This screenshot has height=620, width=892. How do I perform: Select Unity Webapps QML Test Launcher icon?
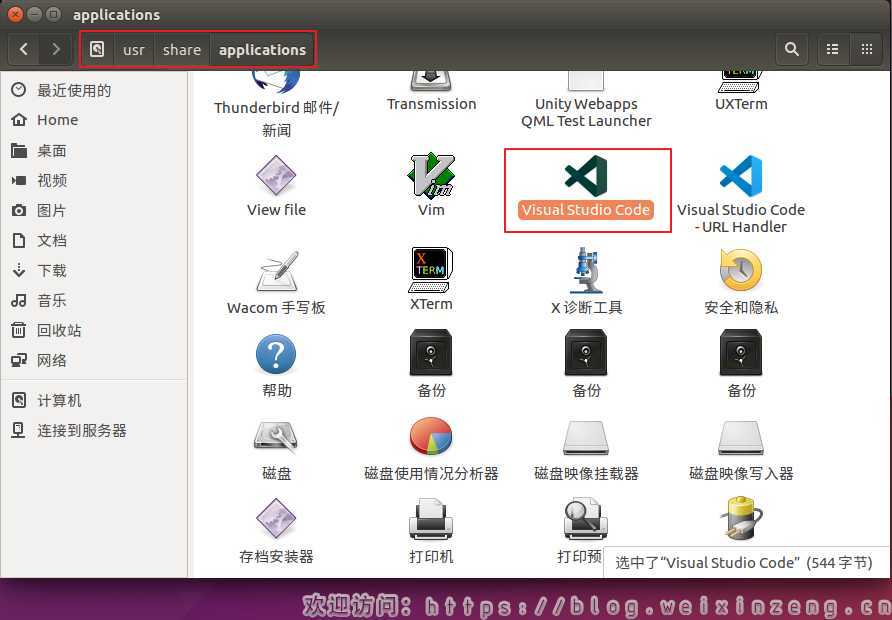pos(585,81)
